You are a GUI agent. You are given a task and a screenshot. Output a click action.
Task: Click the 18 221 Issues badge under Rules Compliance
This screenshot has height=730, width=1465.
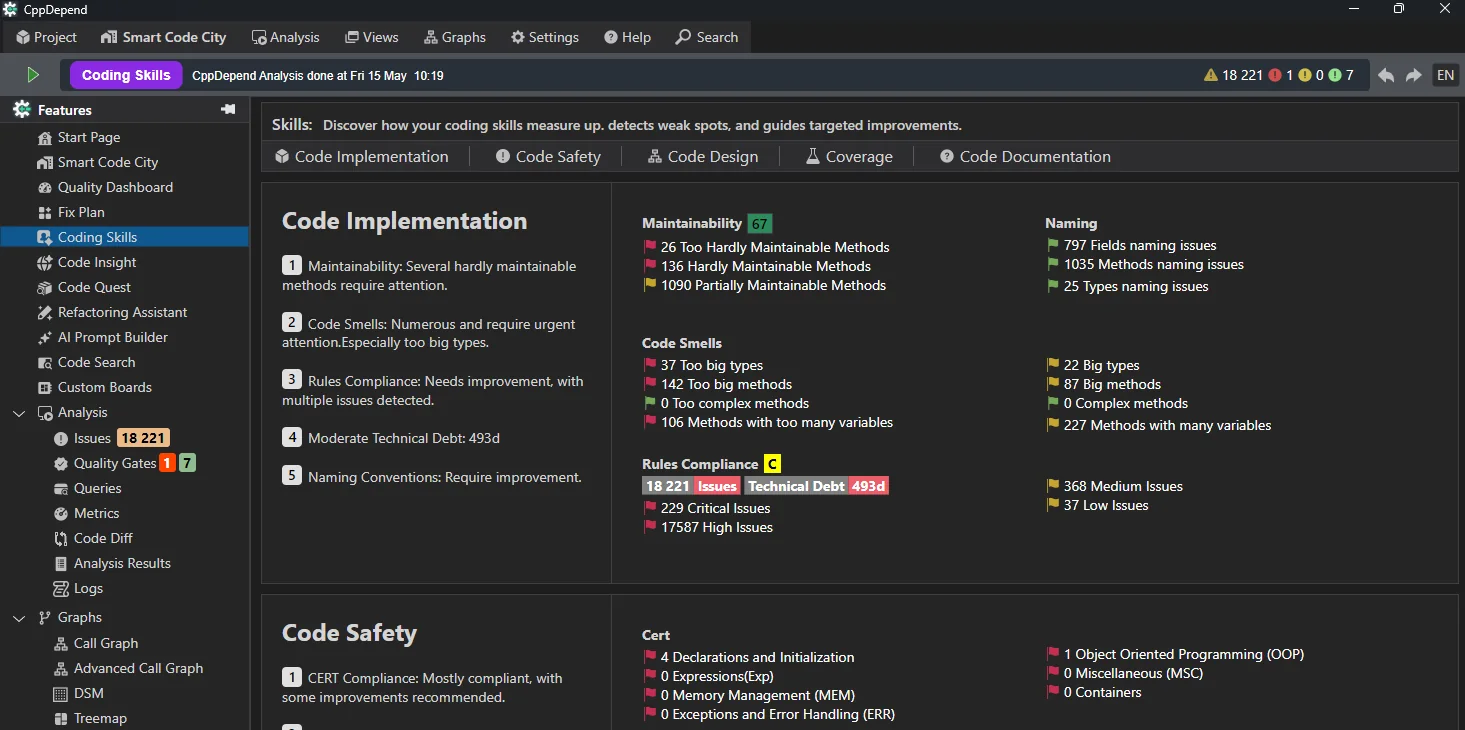click(x=691, y=486)
